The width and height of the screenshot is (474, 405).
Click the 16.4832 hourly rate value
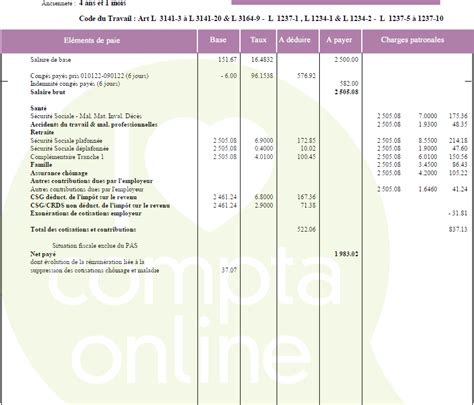tap(262, 60)
